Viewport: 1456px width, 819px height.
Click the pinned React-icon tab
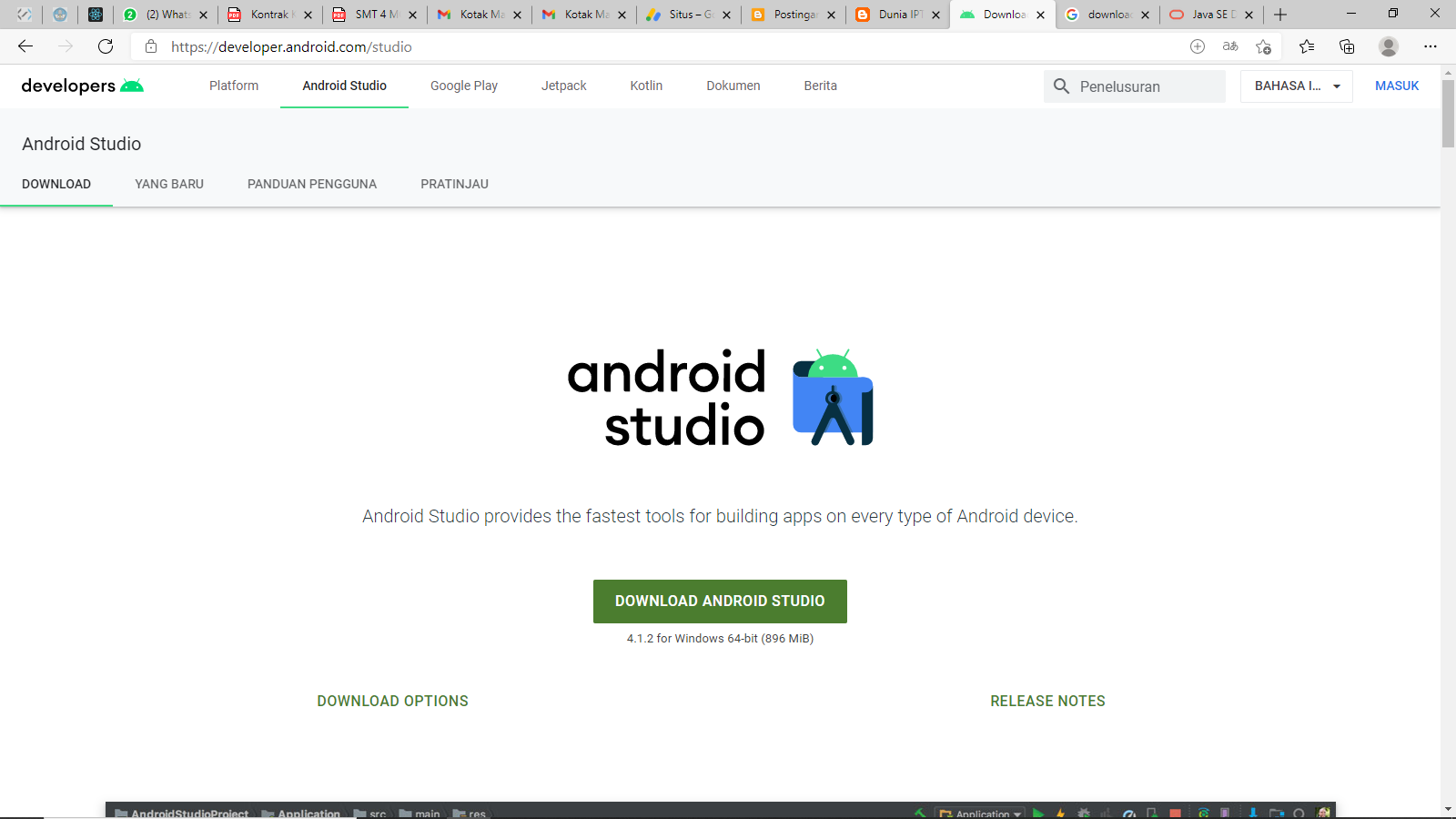click(x=96, y=15)
